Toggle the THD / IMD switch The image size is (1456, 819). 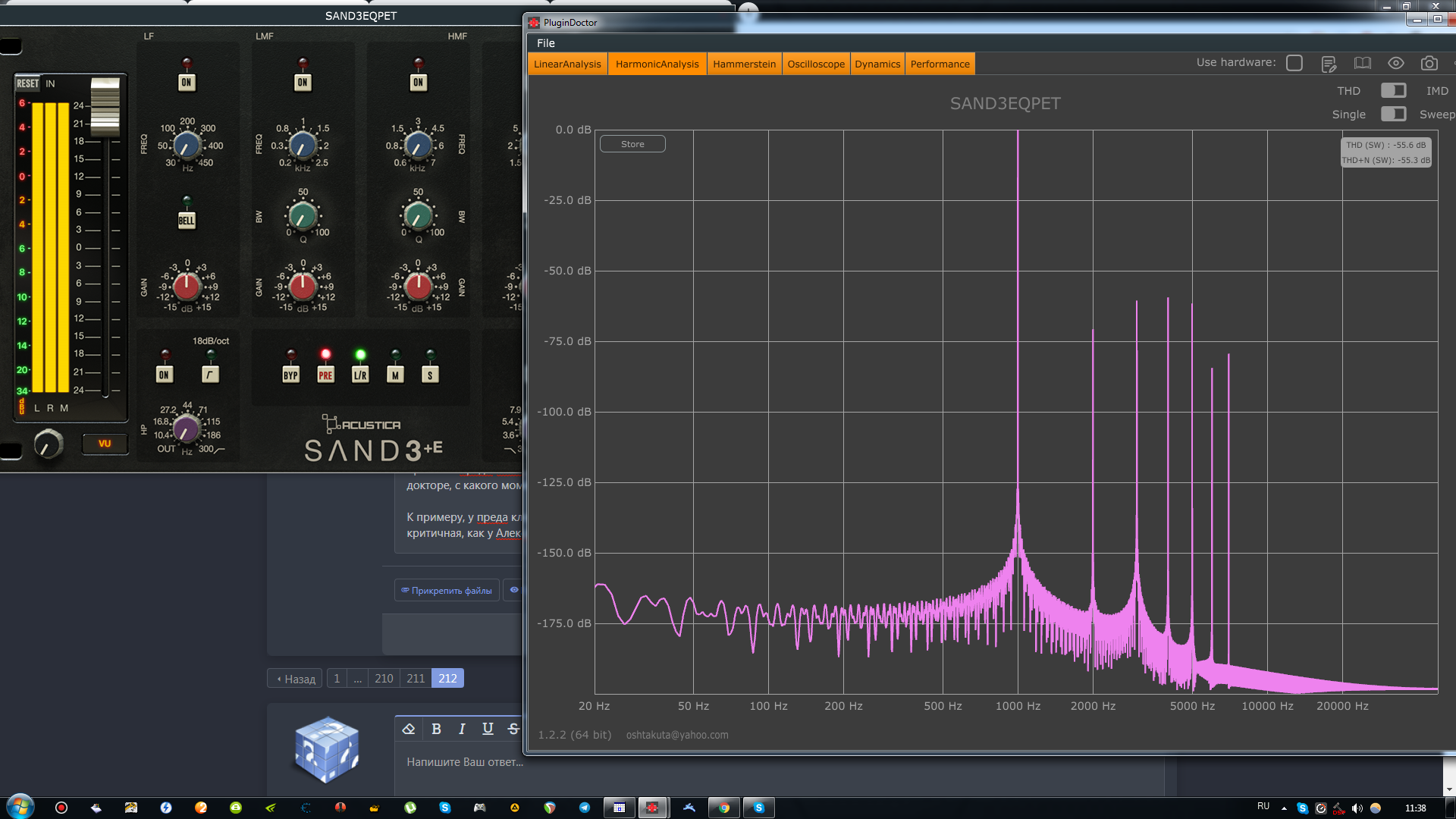coord(1393,90)
